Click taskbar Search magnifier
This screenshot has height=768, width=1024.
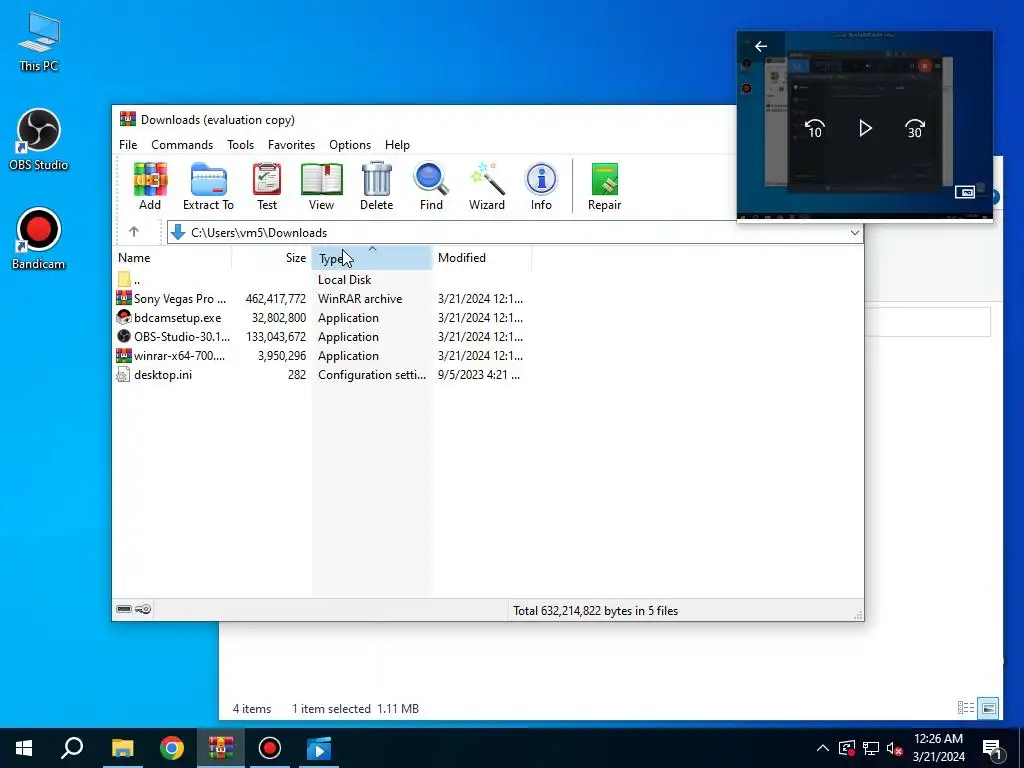pyautogui.click(x=72, y=748)
